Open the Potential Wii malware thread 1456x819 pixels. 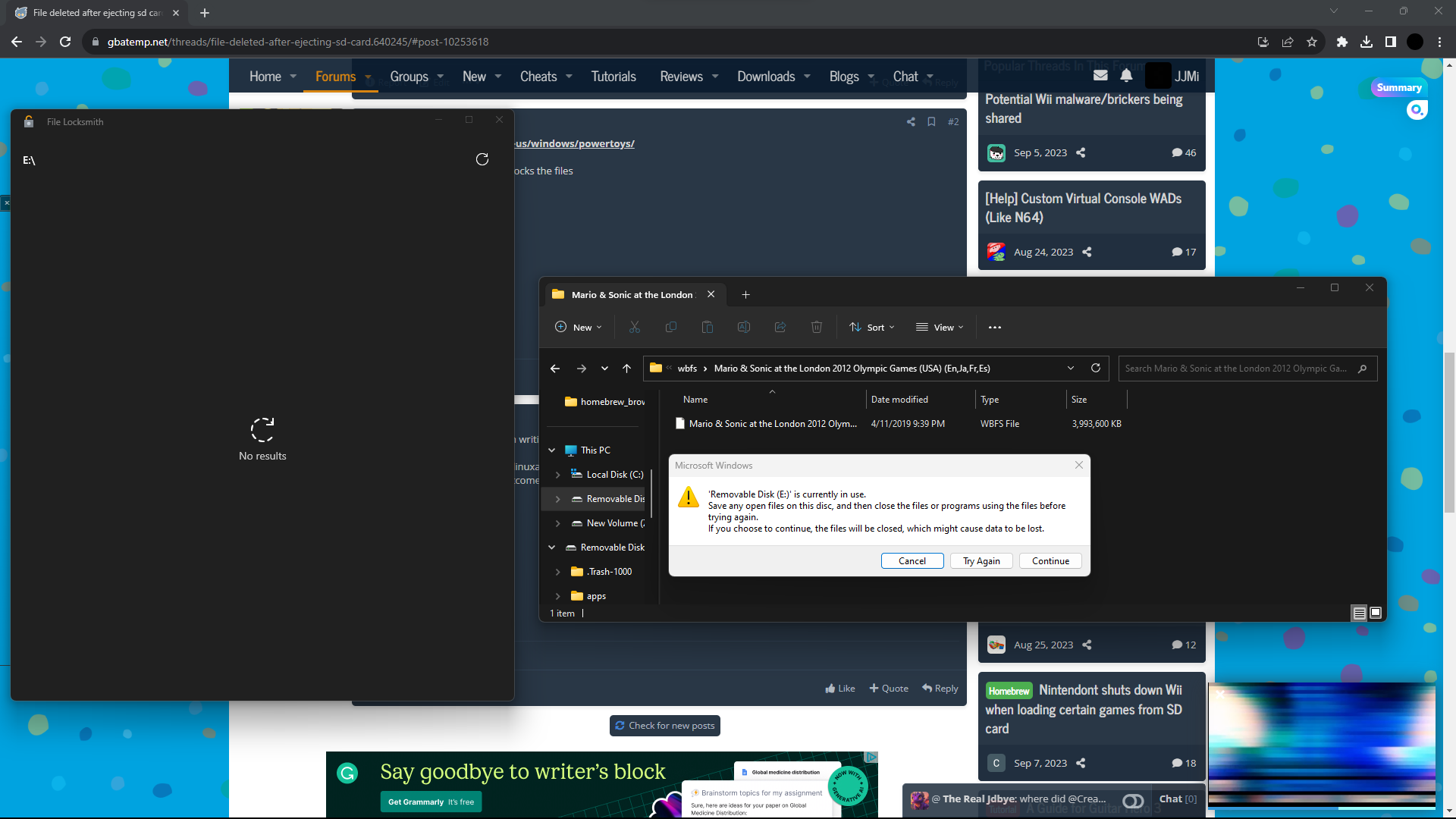1084,108
